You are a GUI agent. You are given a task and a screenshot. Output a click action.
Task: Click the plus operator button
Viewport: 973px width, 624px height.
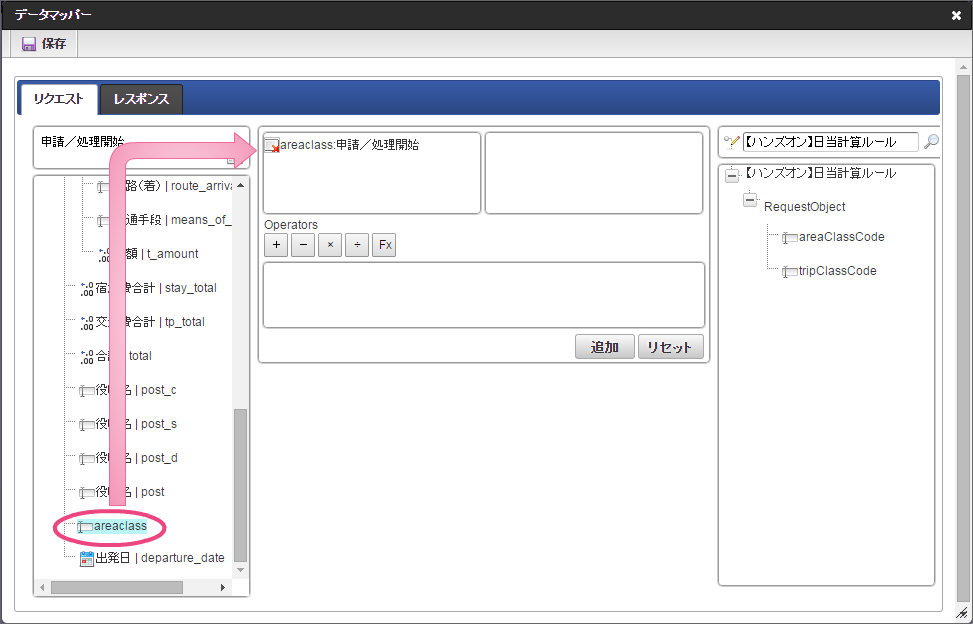point(277,245)
